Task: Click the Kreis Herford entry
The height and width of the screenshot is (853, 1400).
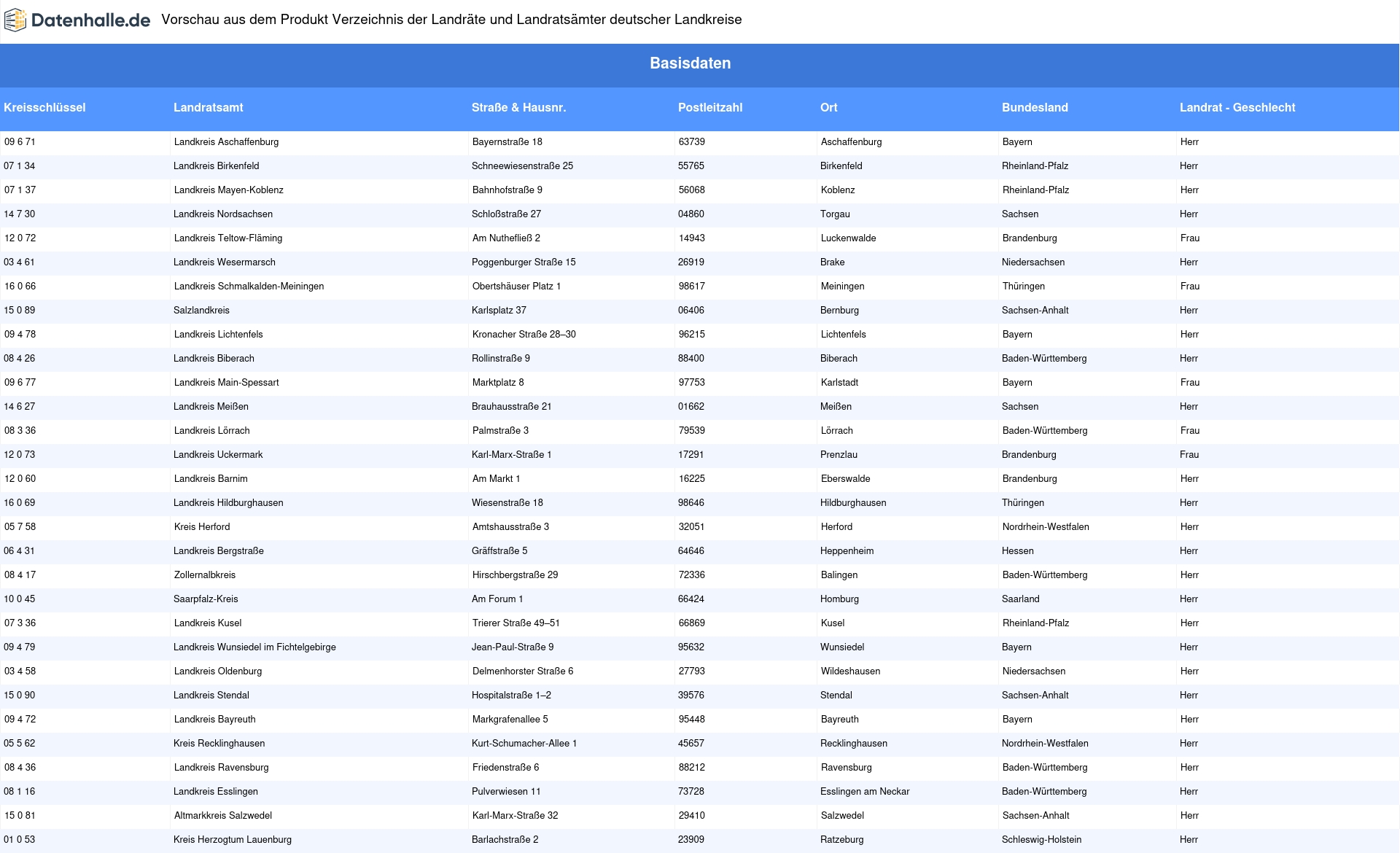Action: coord(201,527)
